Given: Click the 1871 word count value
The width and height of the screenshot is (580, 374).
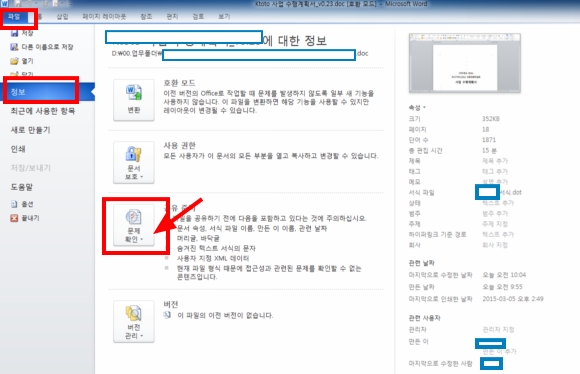Looking at the screenshot, I should (x=489, y=140).
